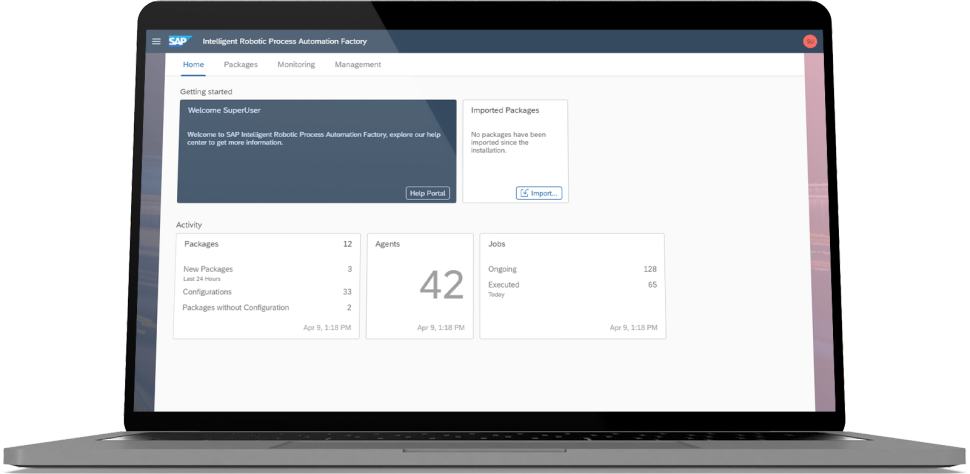The width and height of the screenshot is (970, 474).
Task: Click the timestamp in the Jobs tile
Action: pyautogui.click(x=633, y=327)
